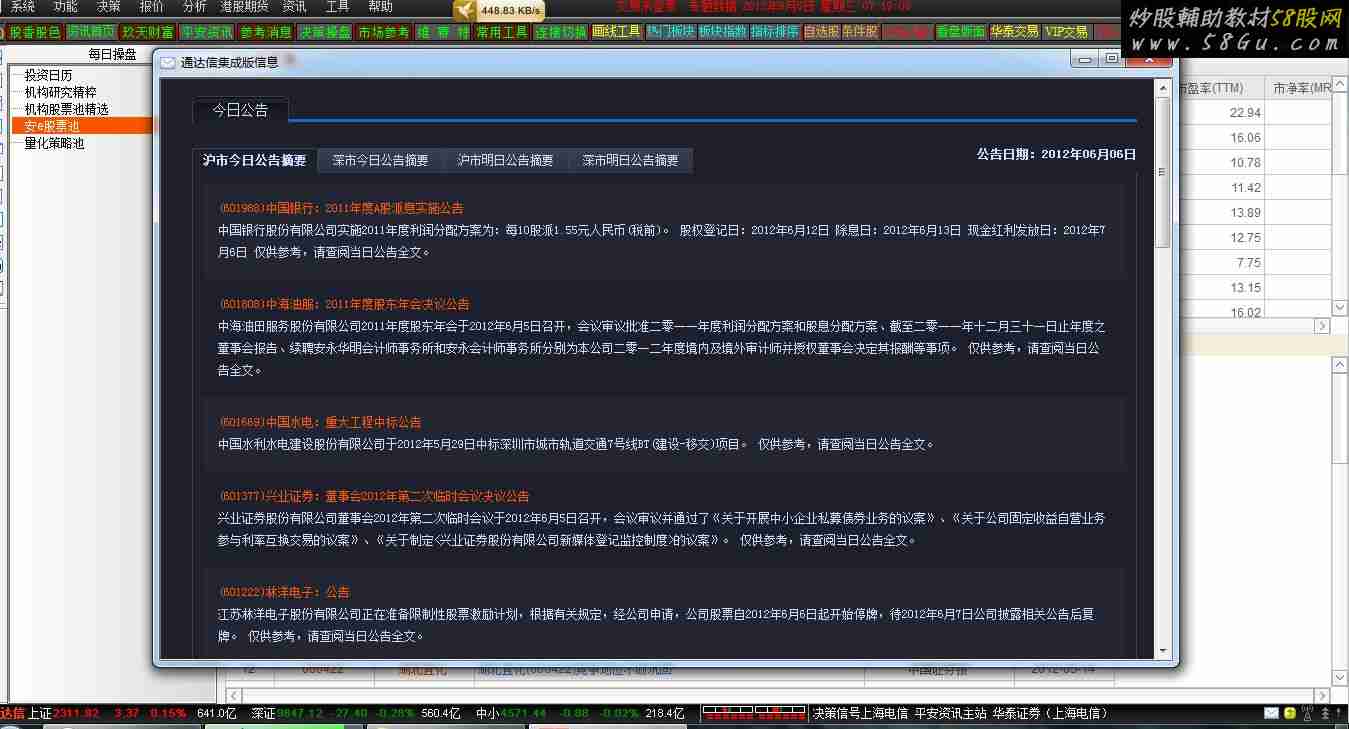Click the 资讯首页 toolbar button
The width and height of the screenshot is (1349, 729).
tap(91, 32)
